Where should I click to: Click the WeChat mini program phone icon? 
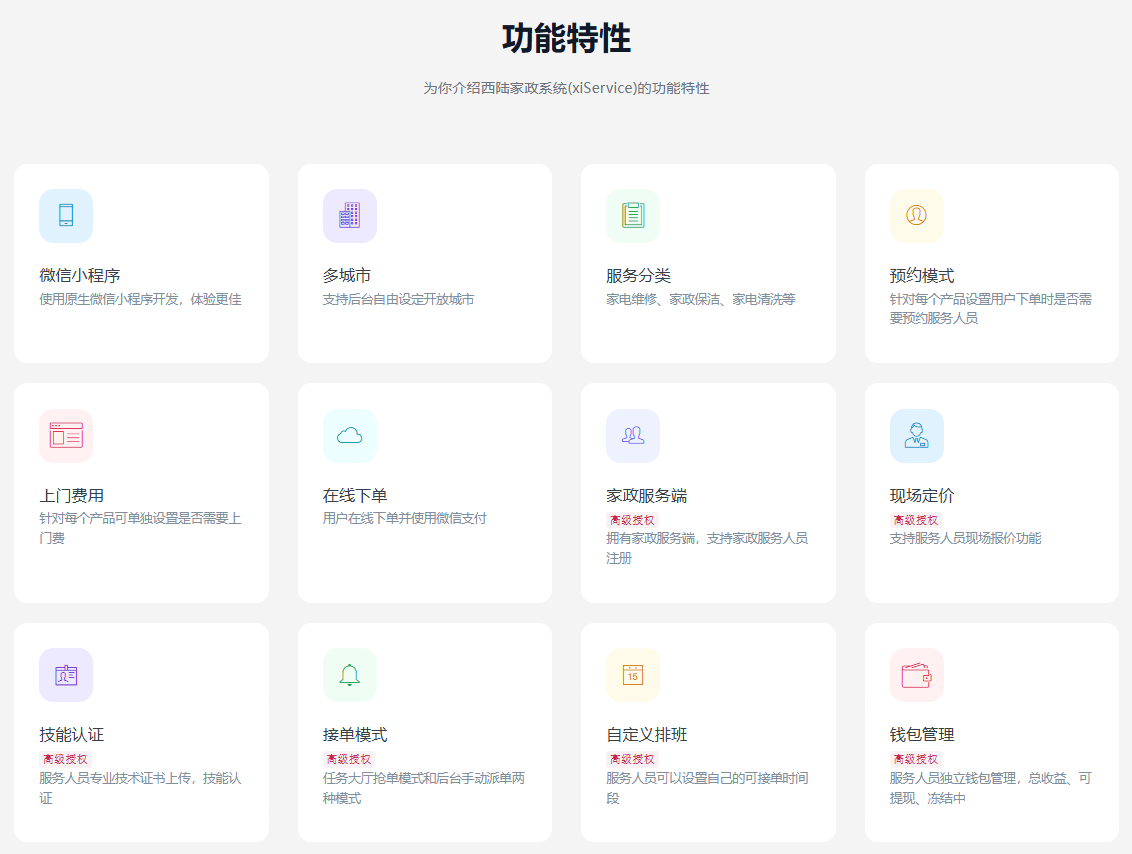click(x=66, y=215)
